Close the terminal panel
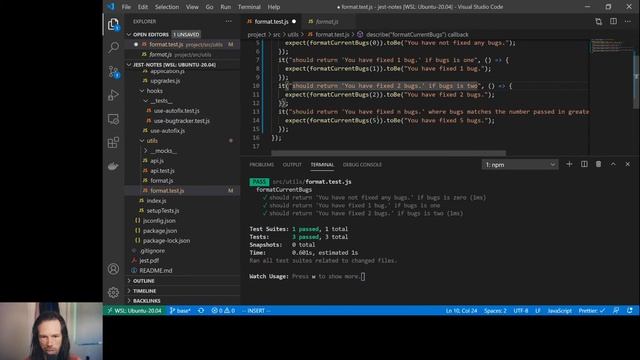The width and height of the screenshot is (640, 360). tap(627, 164)
